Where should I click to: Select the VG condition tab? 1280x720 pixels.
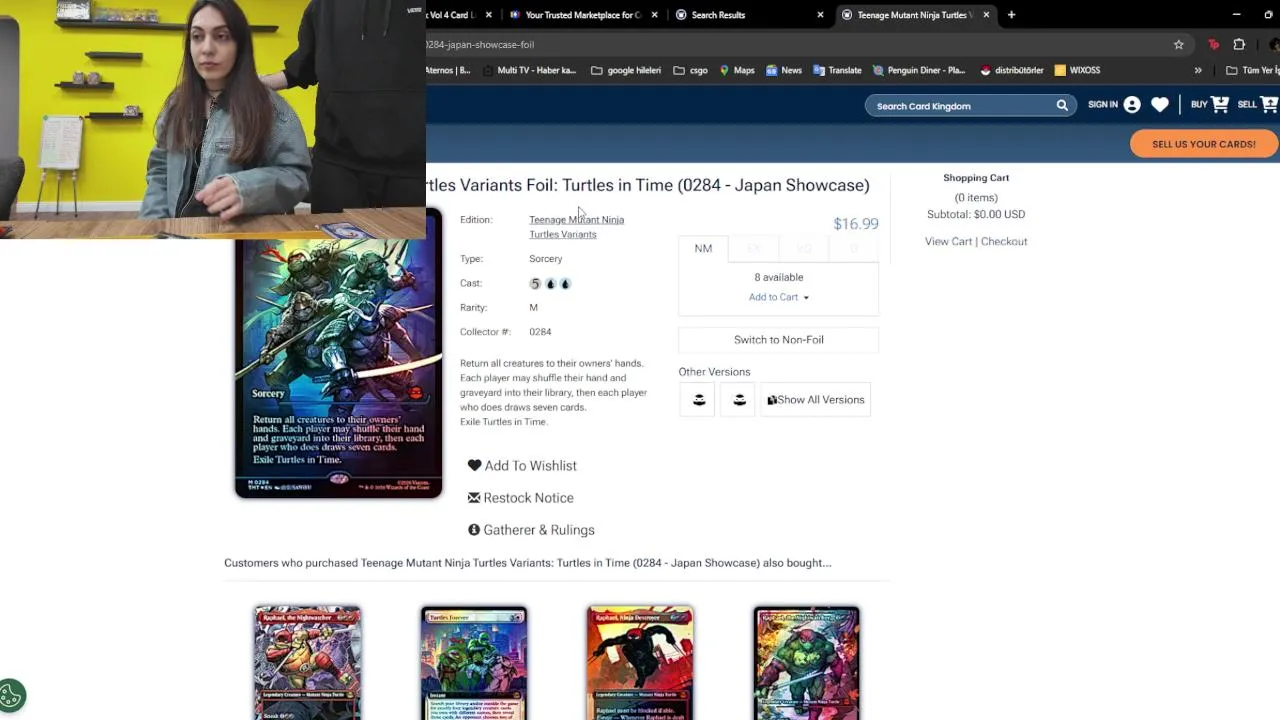[x=804, y=249]
